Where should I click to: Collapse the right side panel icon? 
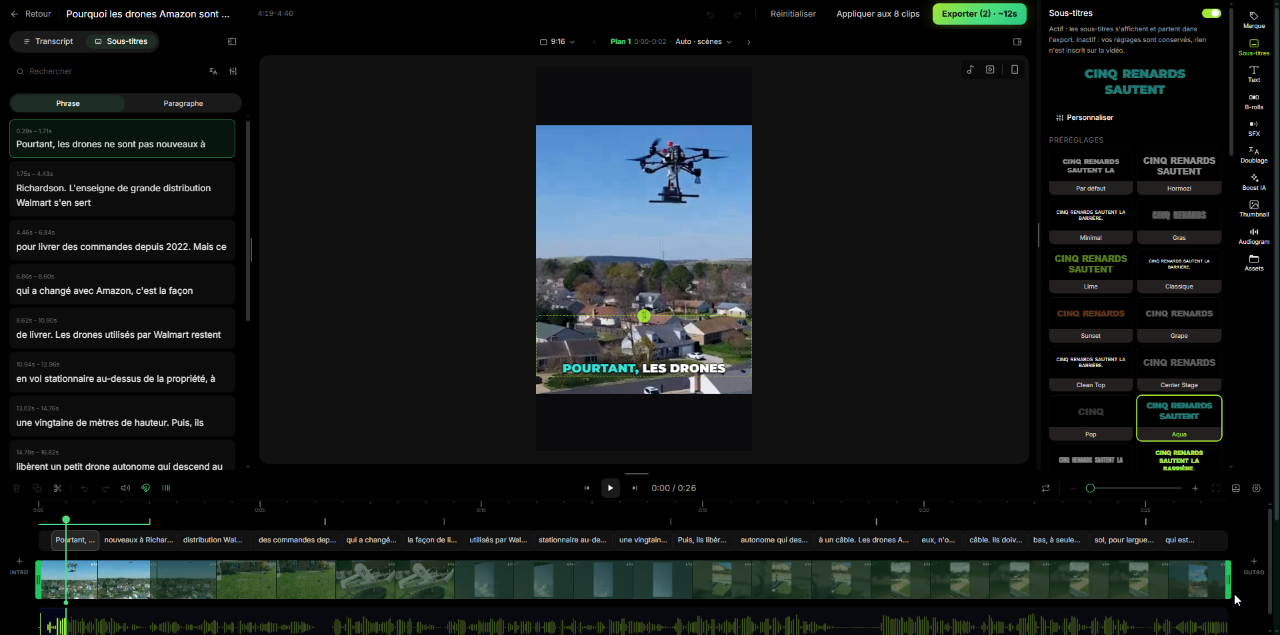point(1017,42)
